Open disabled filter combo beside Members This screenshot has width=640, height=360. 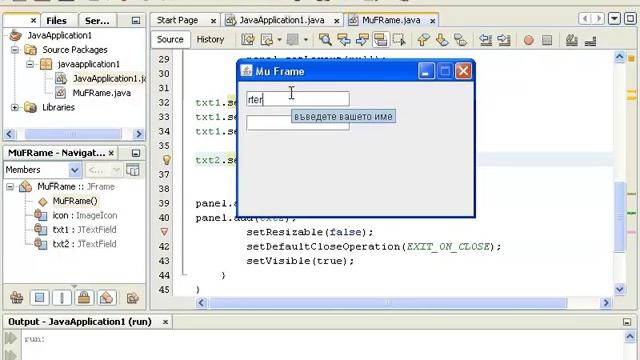click(x=104, y=170)
